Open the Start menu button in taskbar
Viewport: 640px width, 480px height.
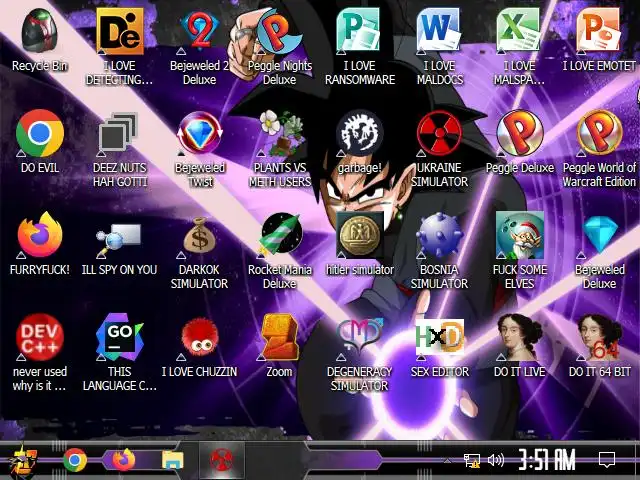click(24, 461)
